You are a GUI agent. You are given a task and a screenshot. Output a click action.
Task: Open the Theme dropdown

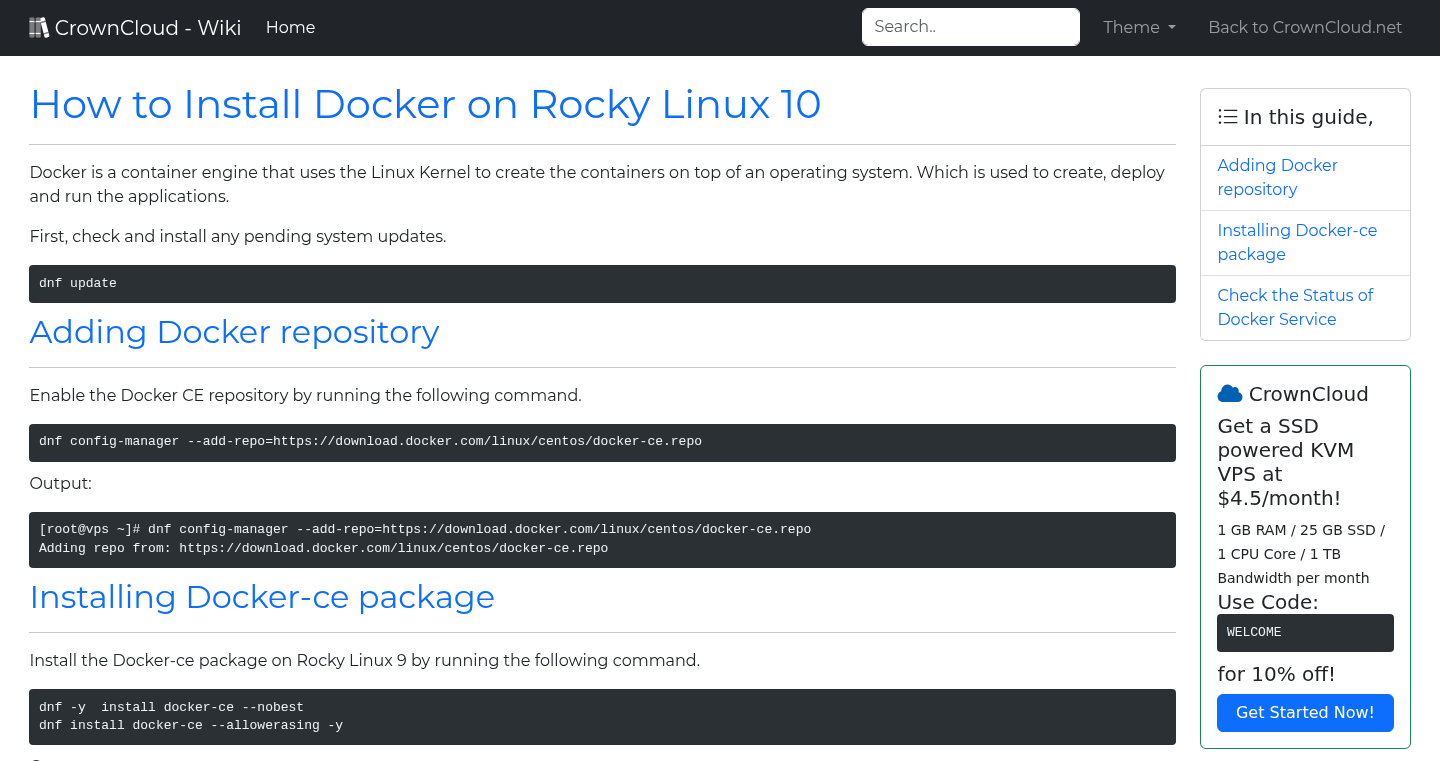1138,27
